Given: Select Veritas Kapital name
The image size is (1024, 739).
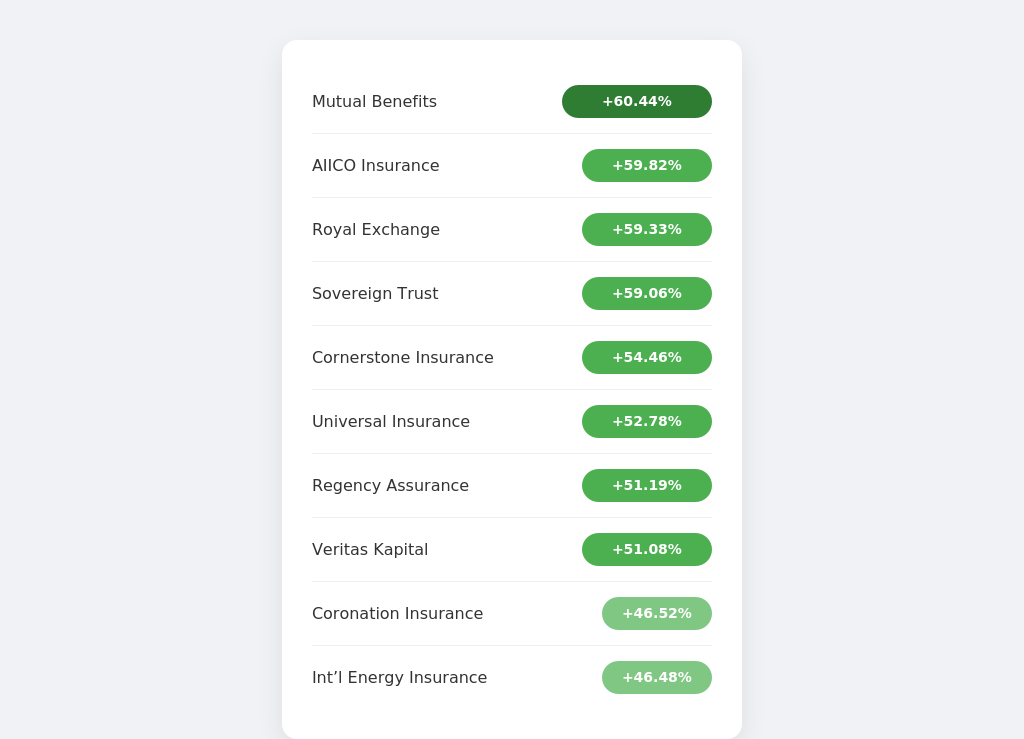Looking at the screenshot, I should [x=370, y=550].
